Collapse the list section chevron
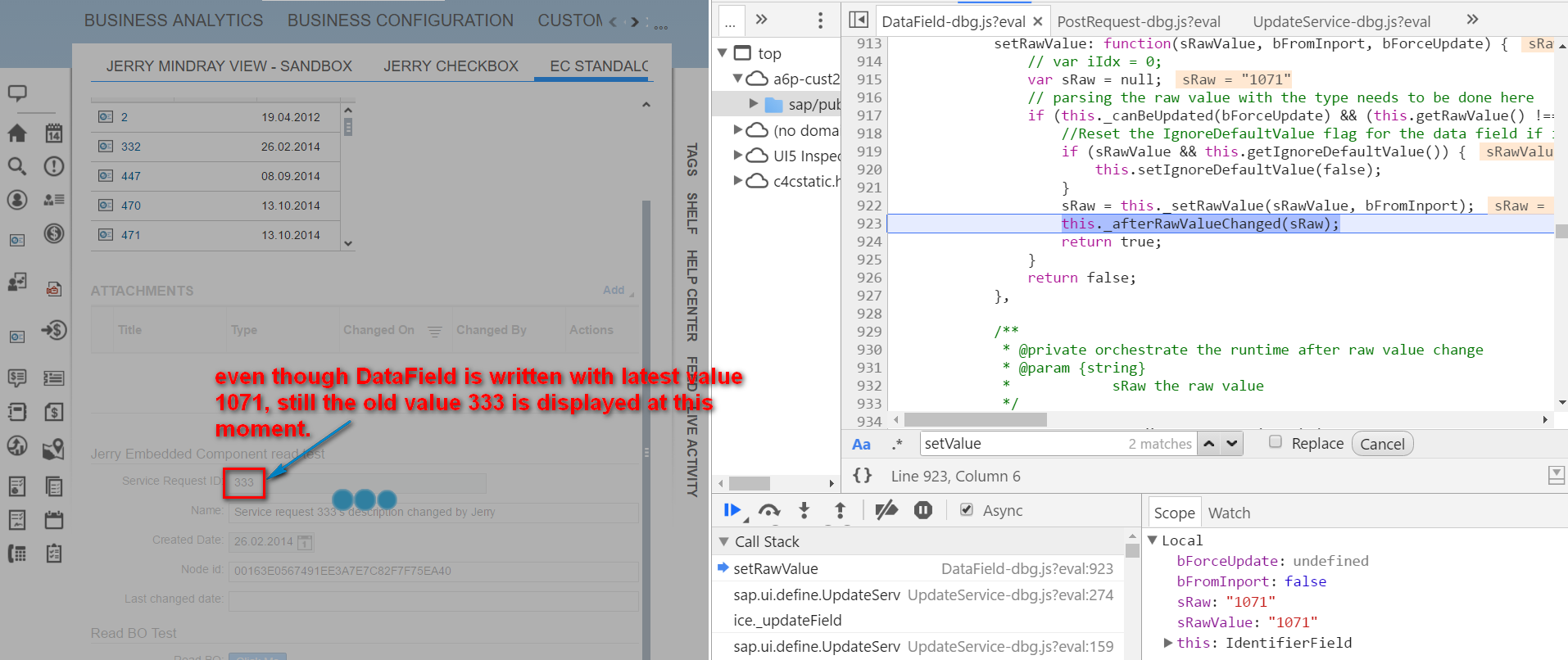The image size is (1568, 660). [646, 105]
